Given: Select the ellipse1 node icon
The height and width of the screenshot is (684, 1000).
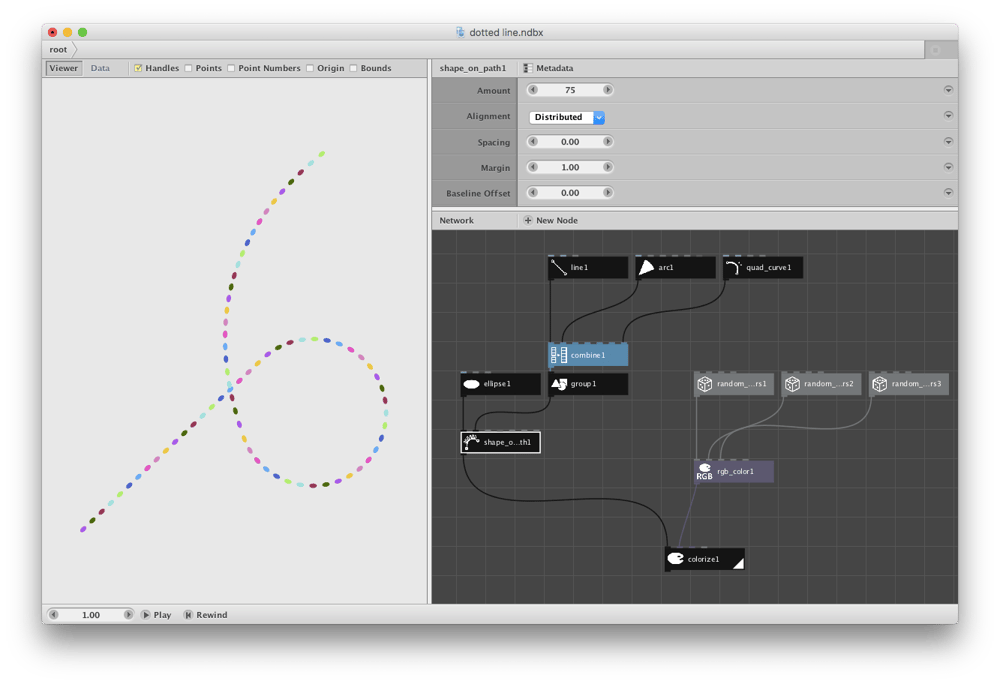Looking at the screenshot, I should pos(471,384).
